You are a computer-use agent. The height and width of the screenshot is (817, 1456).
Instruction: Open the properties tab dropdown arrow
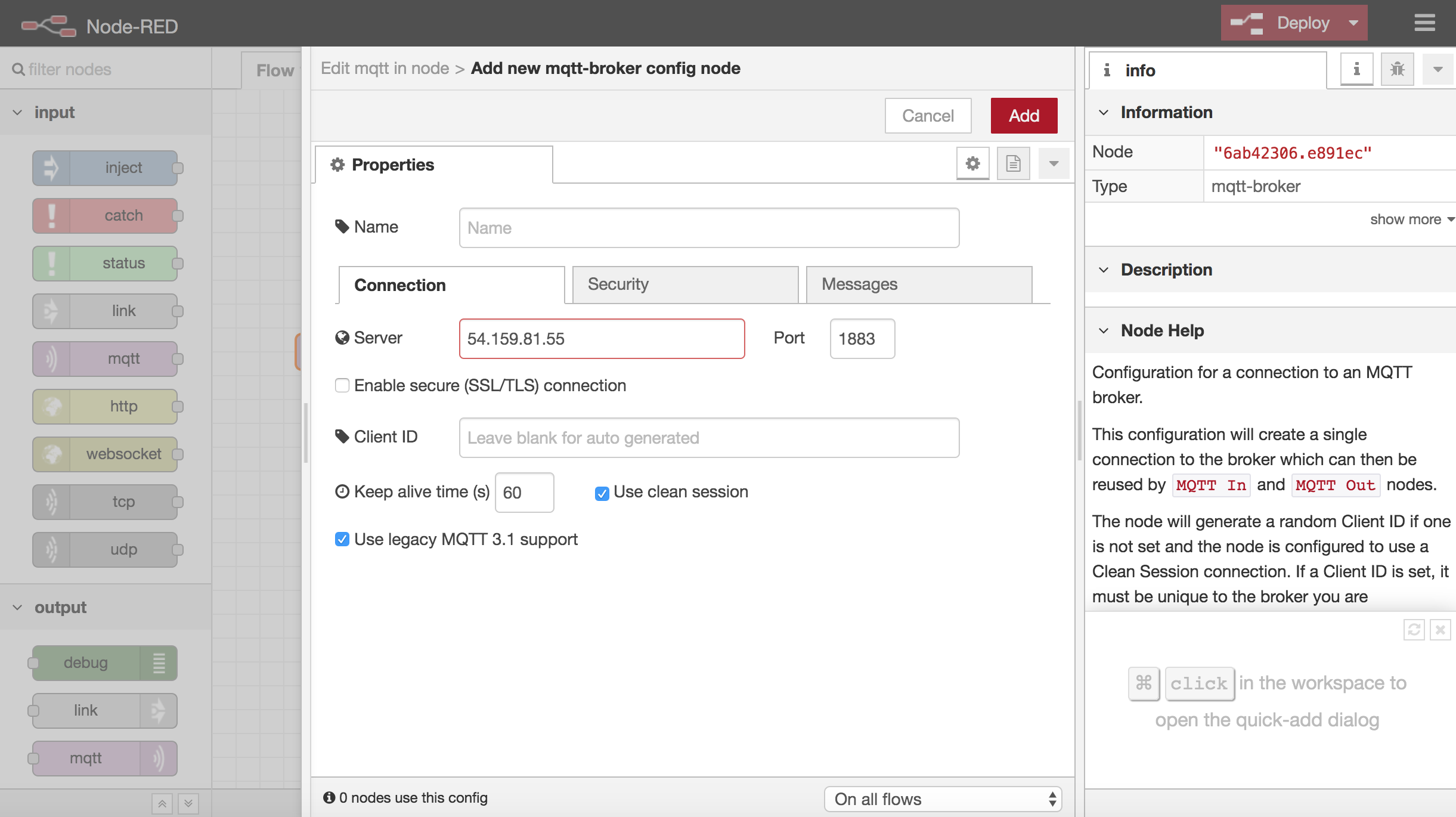(x=1054, y=163)
